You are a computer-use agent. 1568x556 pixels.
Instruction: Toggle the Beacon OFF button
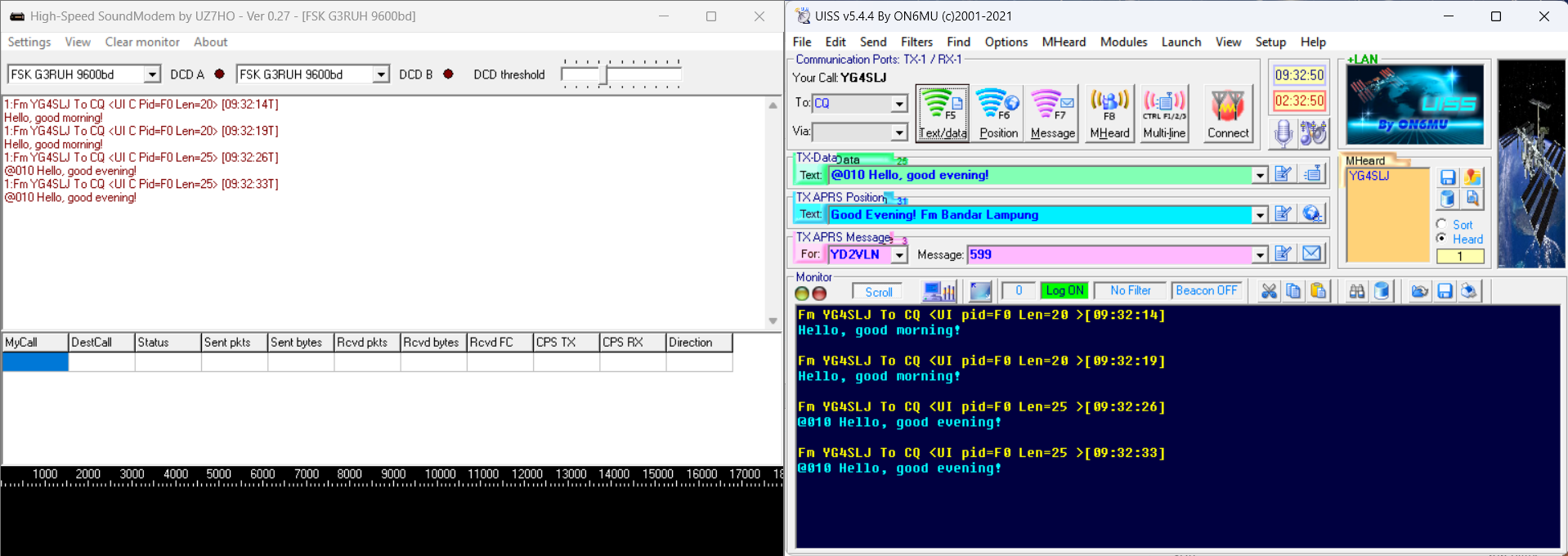[x=1206, y=291]
